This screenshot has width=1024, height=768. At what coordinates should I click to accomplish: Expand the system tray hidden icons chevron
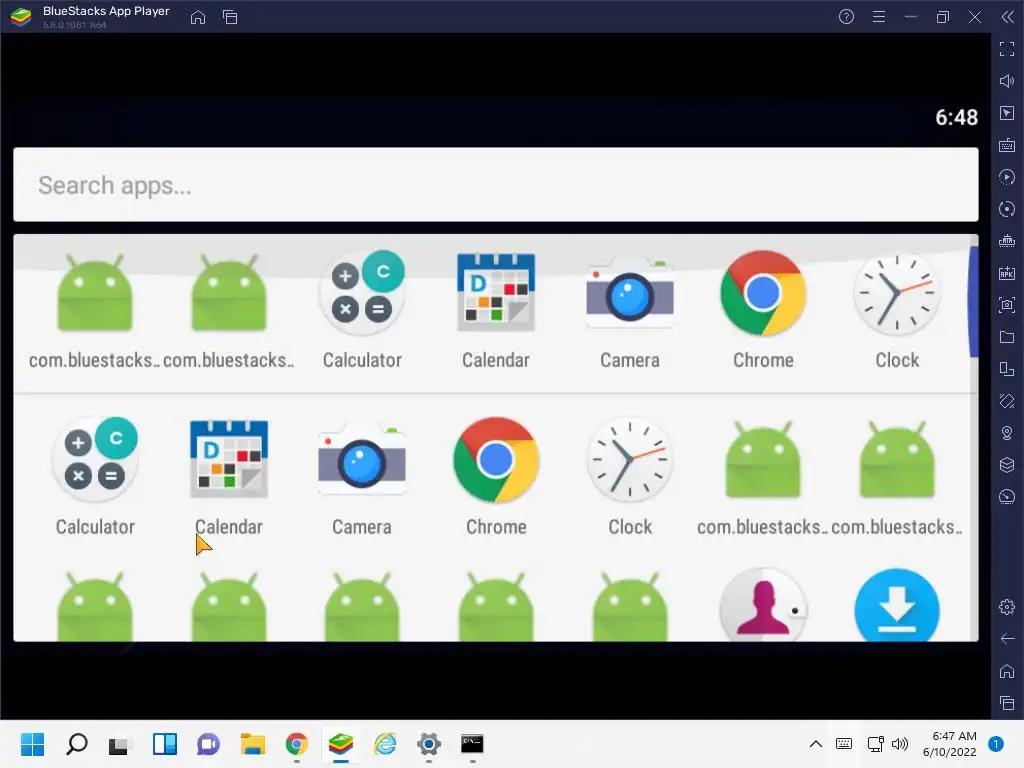coord(816,744)
